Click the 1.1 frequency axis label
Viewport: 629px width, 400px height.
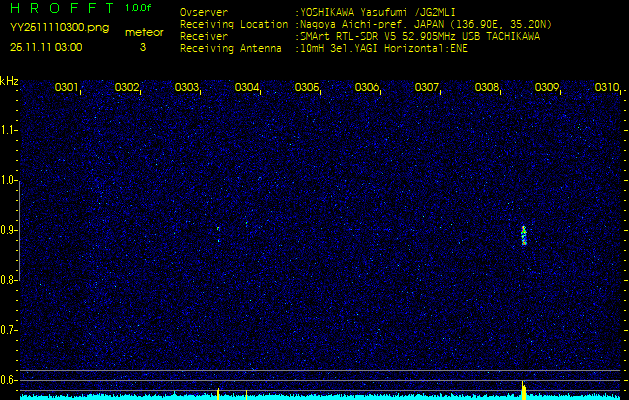8,130
